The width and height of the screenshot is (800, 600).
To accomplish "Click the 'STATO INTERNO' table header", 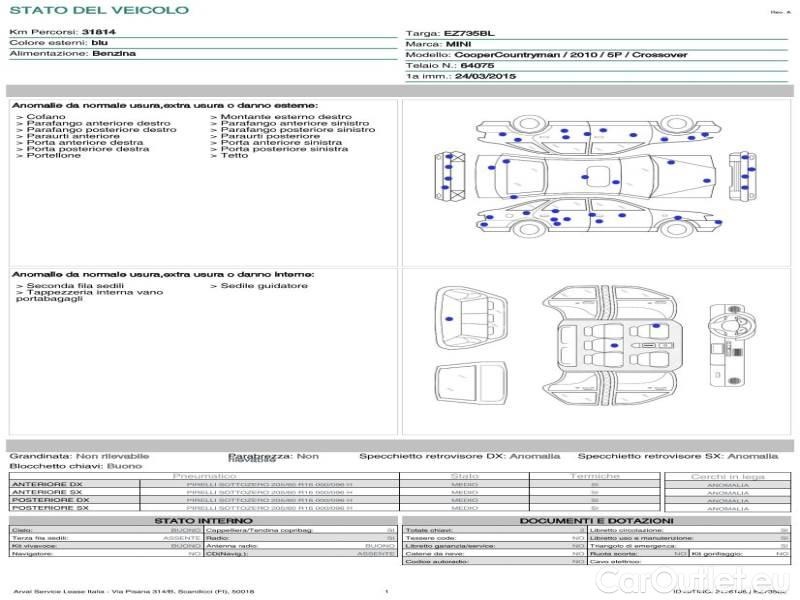I will pos(203,521).
